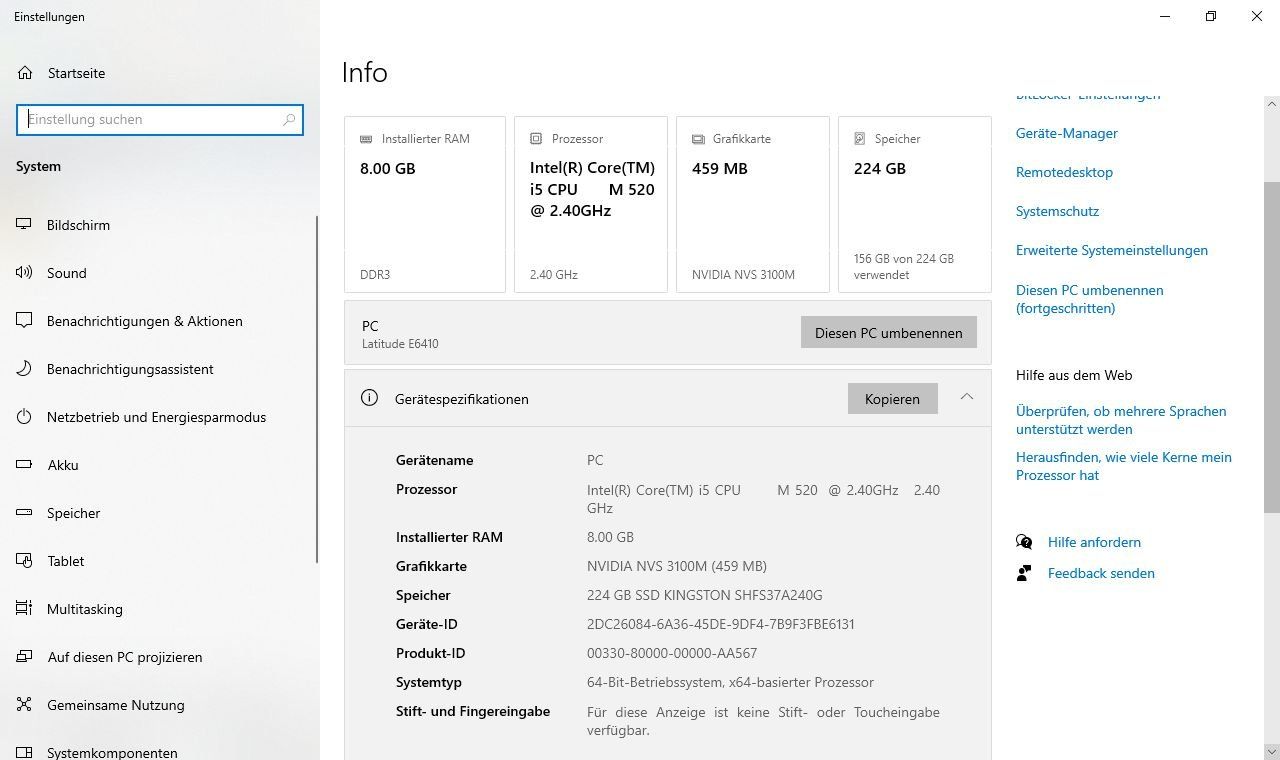Click the Multitasking icon

[x=25, y=609]
